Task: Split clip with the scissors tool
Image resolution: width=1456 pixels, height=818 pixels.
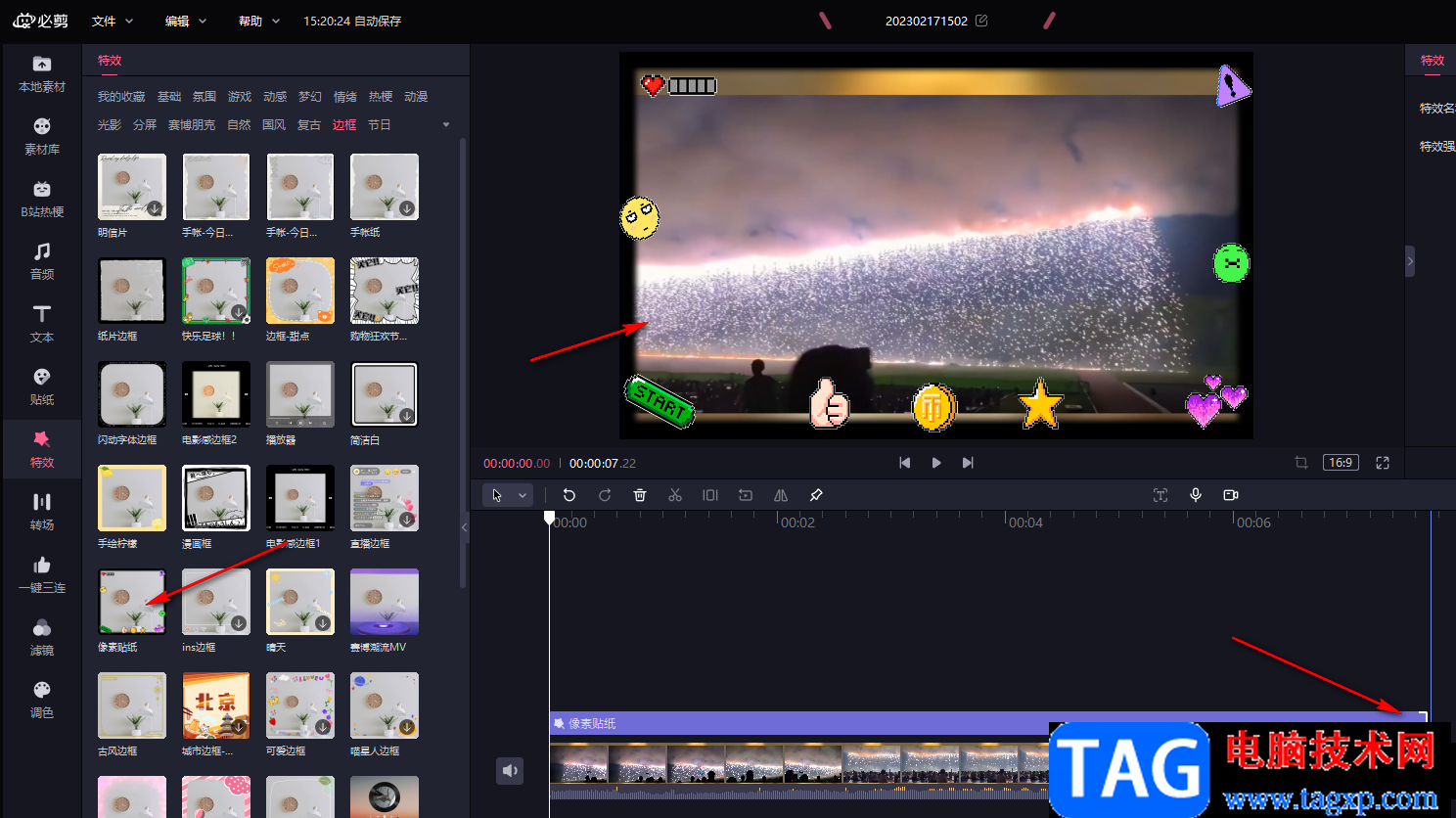Action: point(675,495)
